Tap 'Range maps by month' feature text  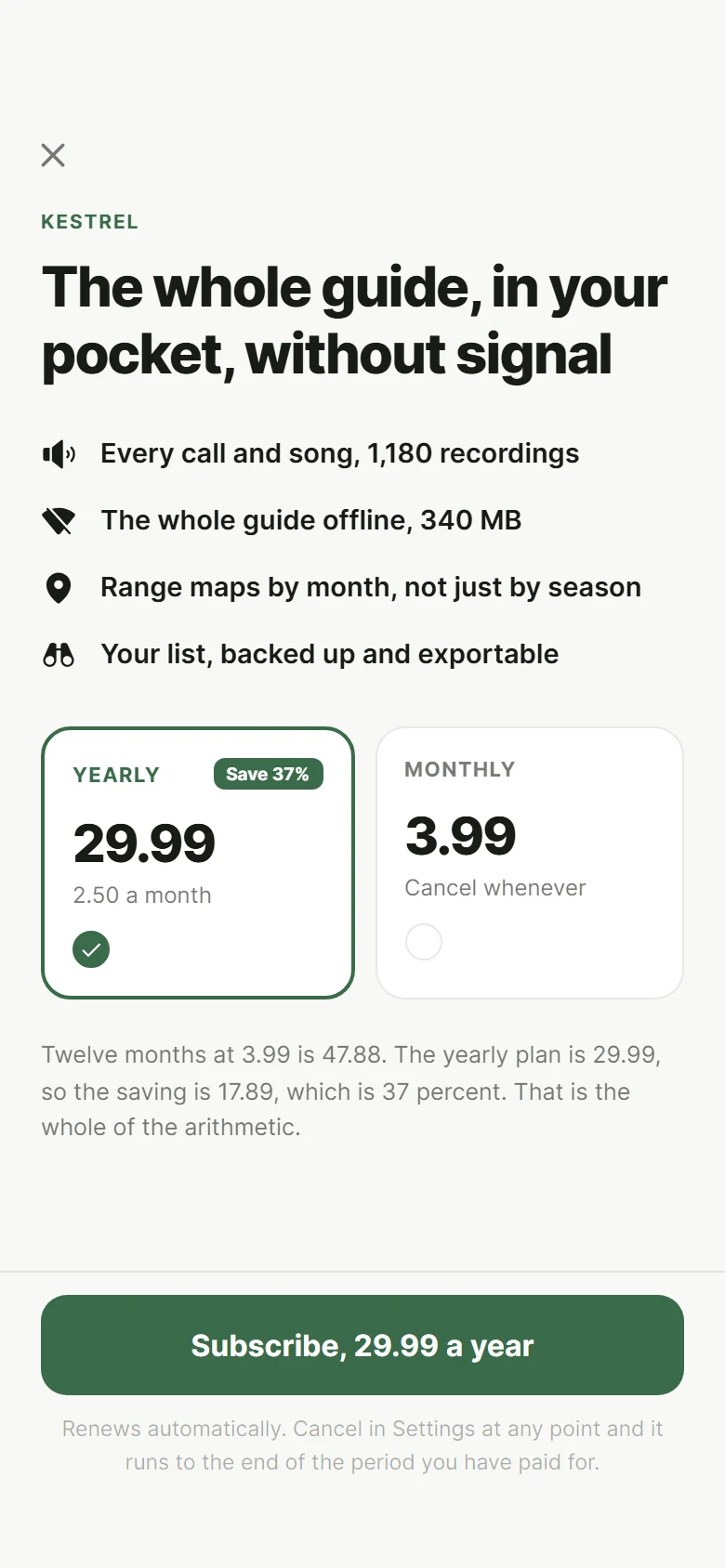click(371, 587)
